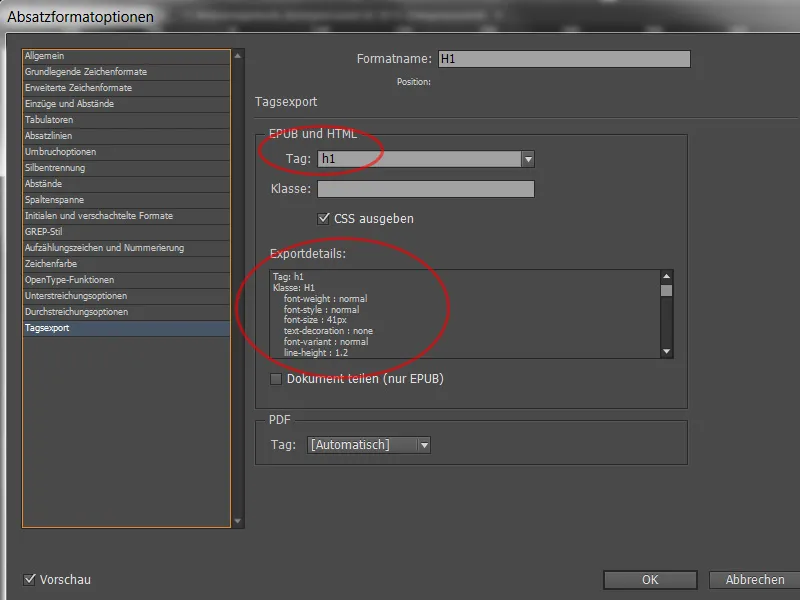Viewport: 800px width, 600px height.
Task: Click Exportdetails scroll down arrow
Action: (666, 352)
